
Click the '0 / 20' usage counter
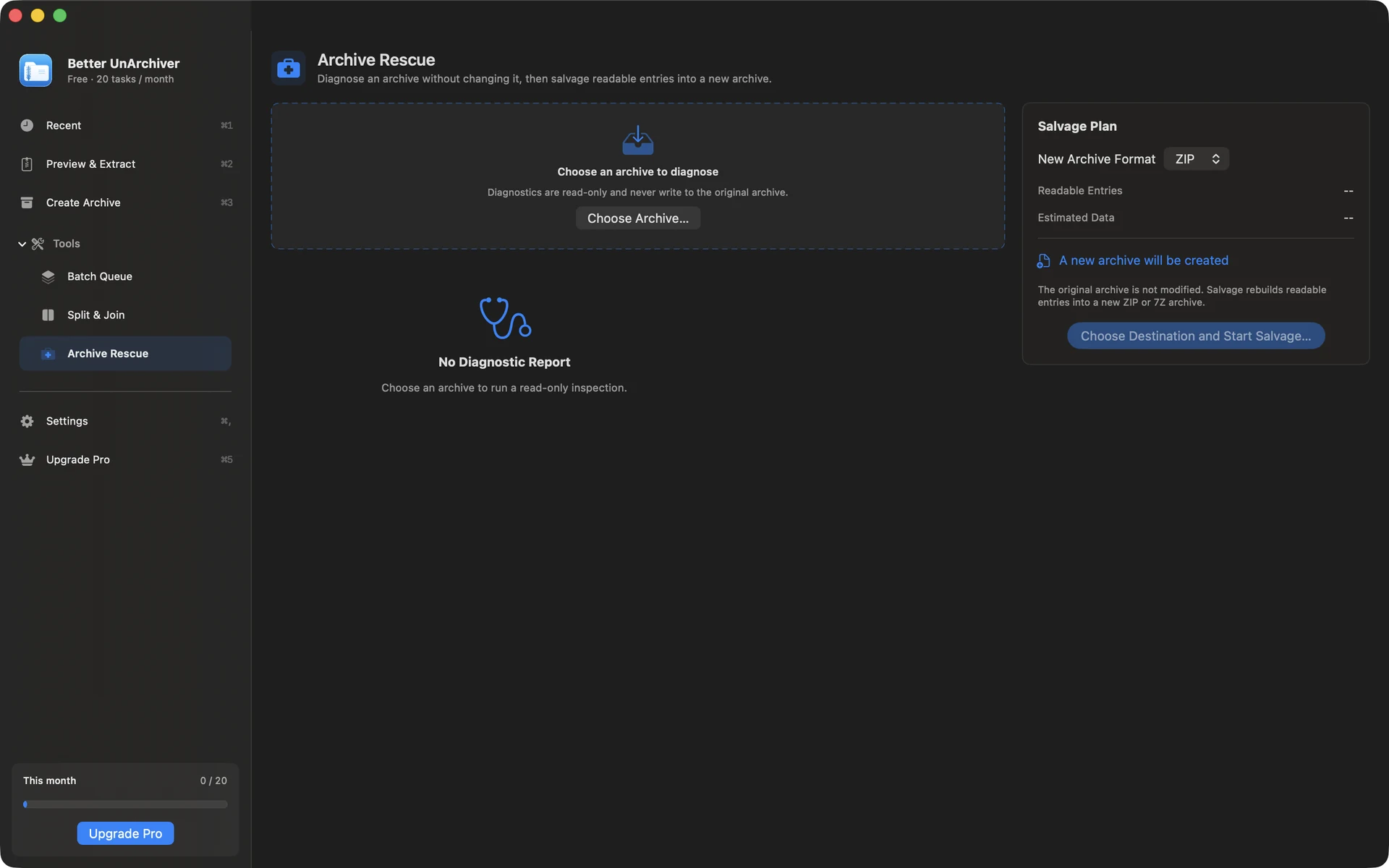coord(213,780)
